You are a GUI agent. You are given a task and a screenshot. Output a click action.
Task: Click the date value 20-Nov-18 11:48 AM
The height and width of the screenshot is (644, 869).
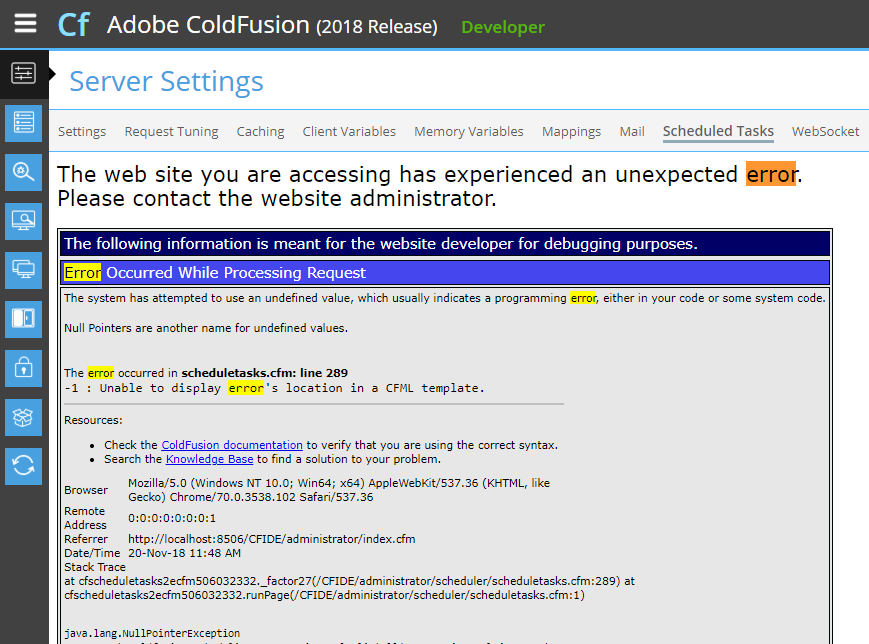tap(184, 553)
